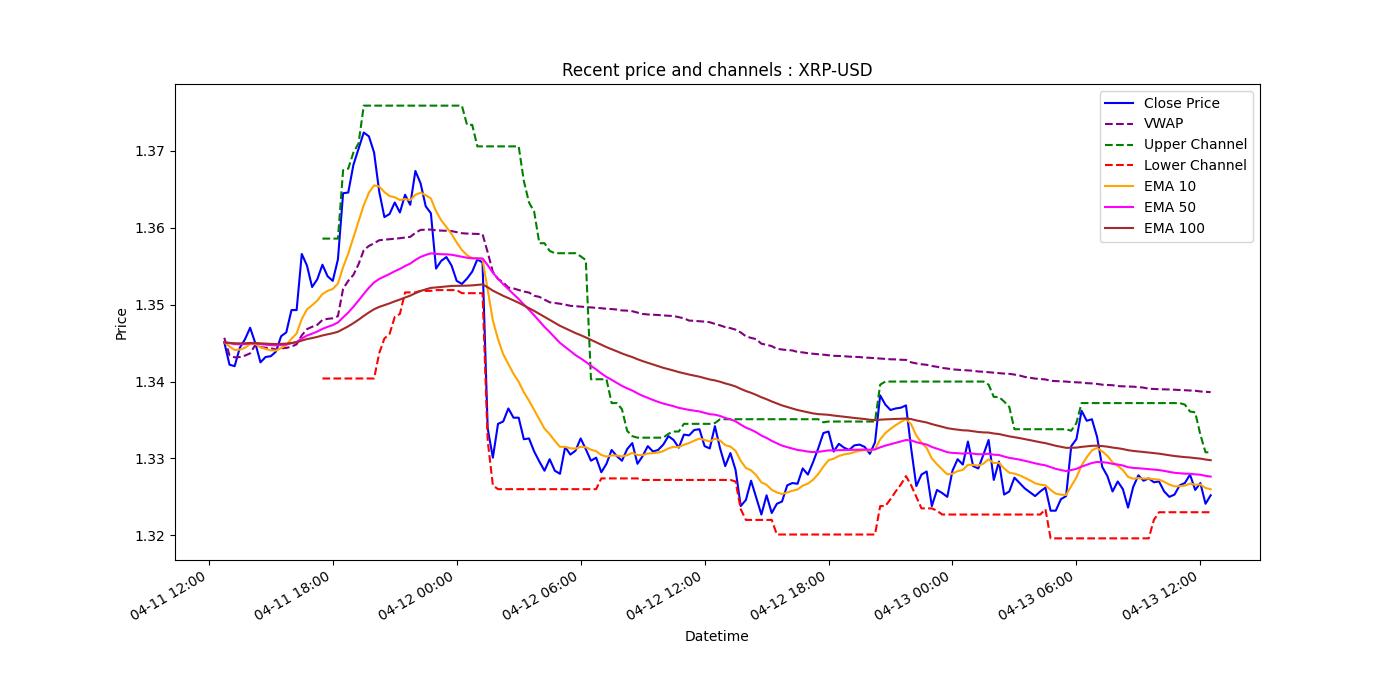Click the green dashed Upper Channel legend sample
The height and width of the screenshot is (700, 1400).
pos(1120,145)
